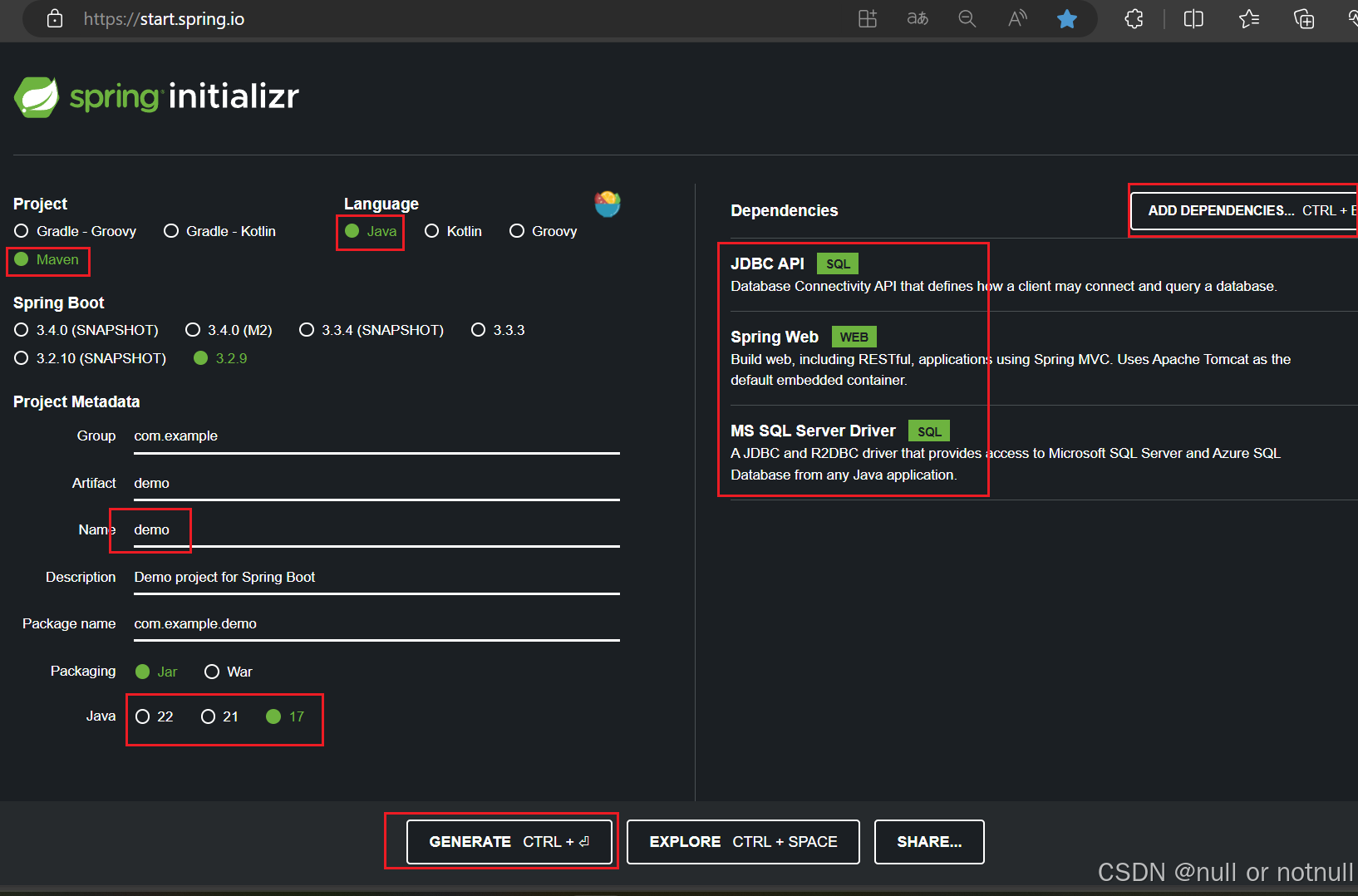The width and height of the screenshot is (1358, 896).
Task: Click the Spring Initializr logo
Action: coord(156,97)
